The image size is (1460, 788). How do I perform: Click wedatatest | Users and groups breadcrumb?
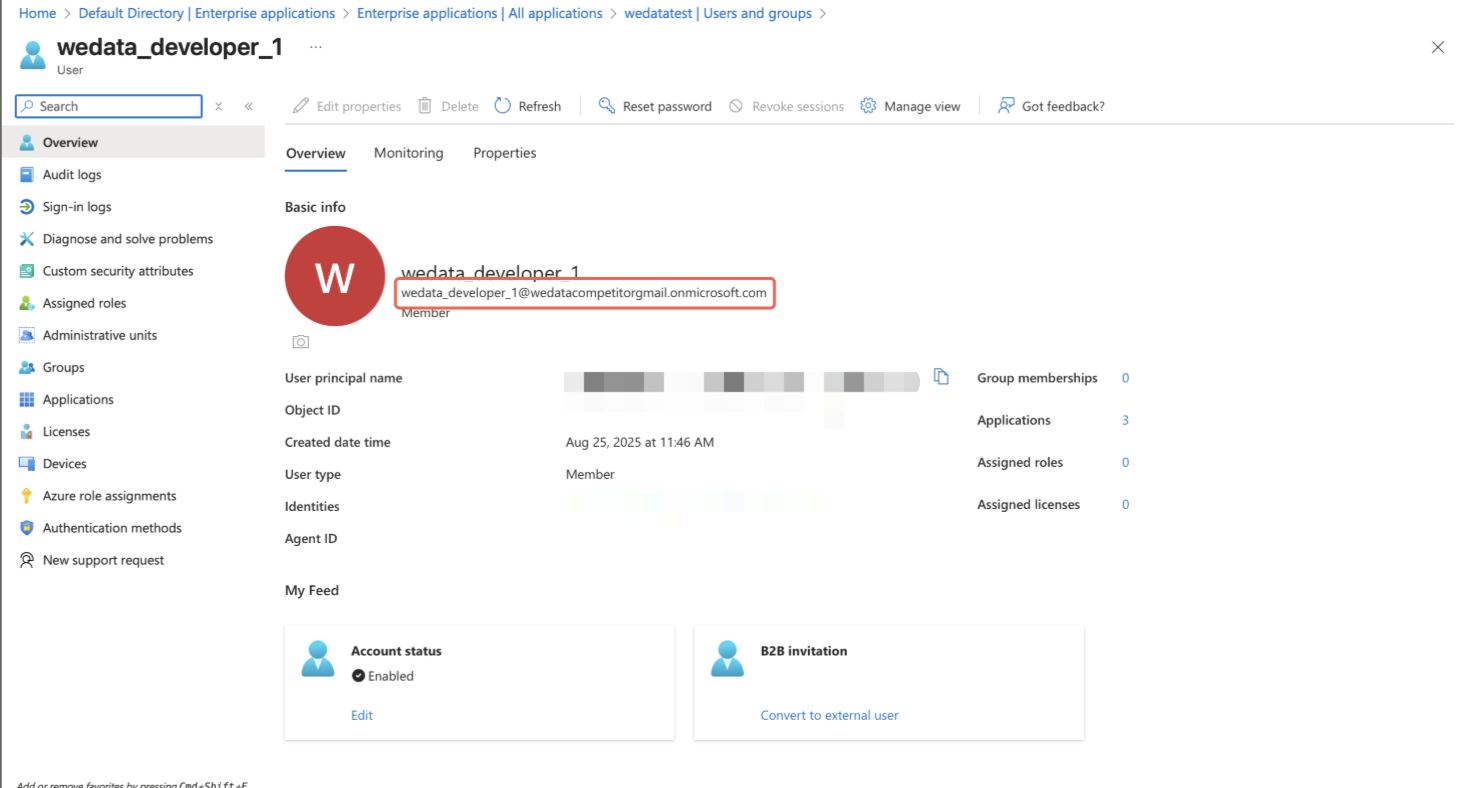719,13
